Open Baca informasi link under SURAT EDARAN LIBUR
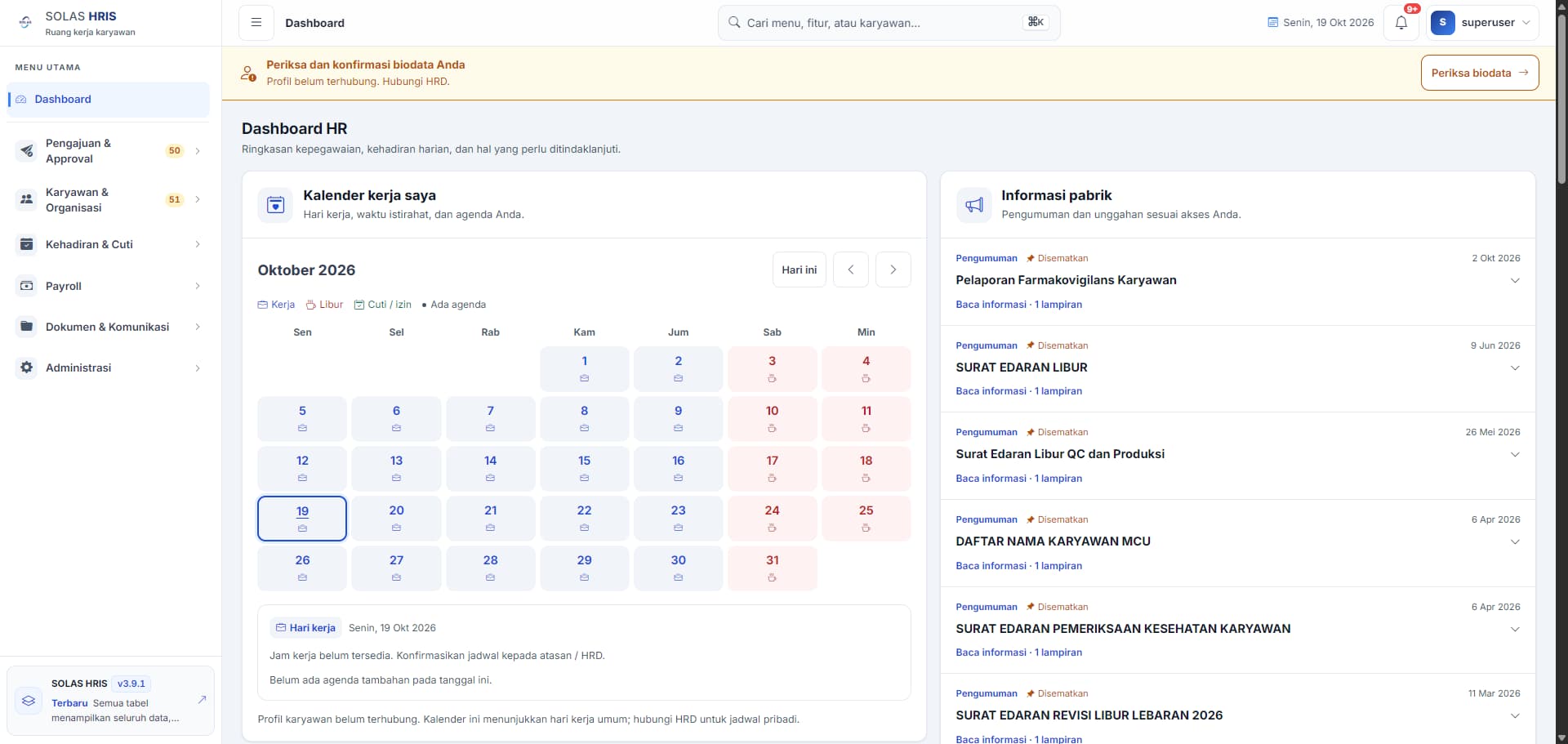Viewport: 1568px width, 744px height. tap(1018, 391)
